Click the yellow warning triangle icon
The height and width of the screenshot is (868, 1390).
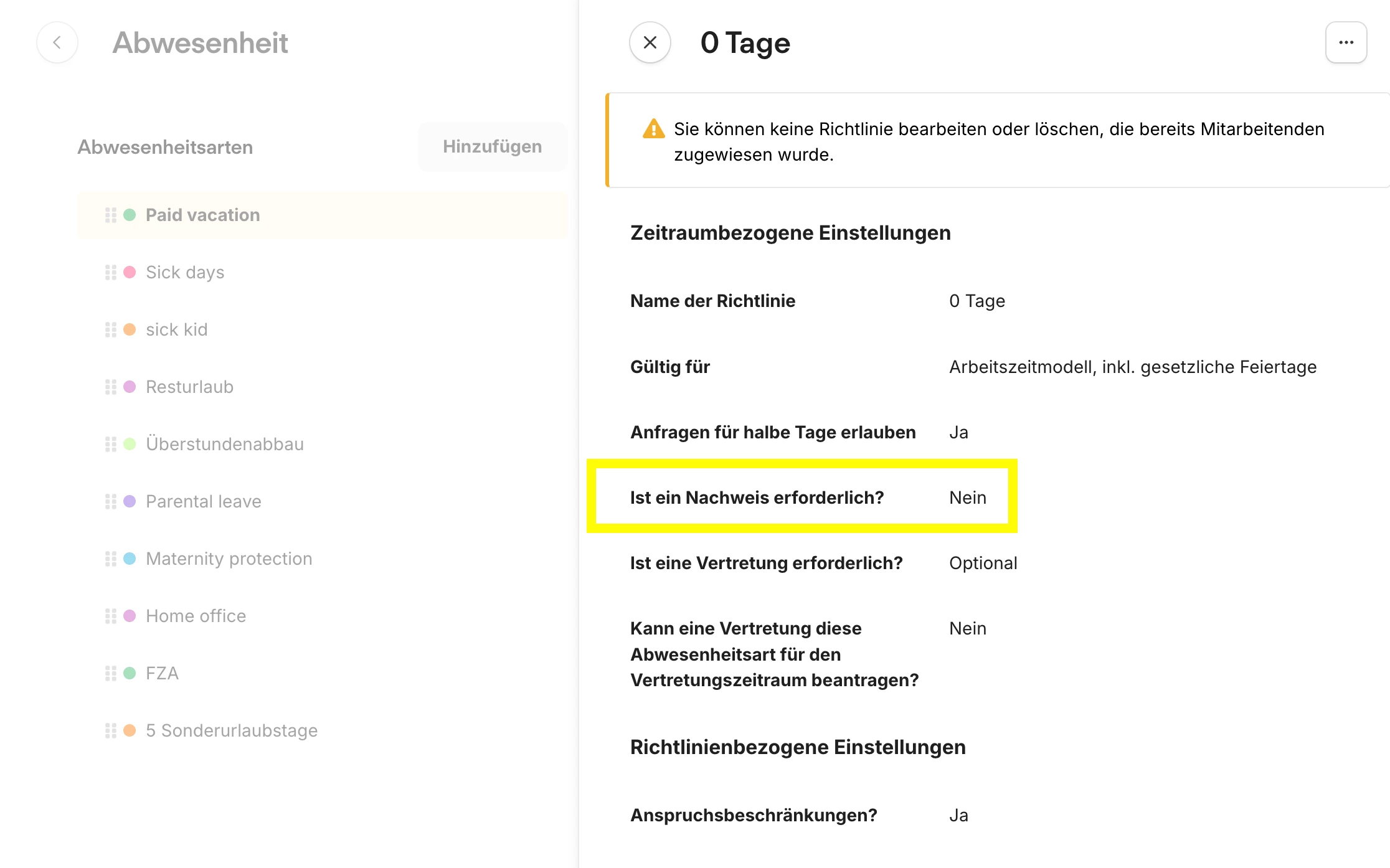653,129
